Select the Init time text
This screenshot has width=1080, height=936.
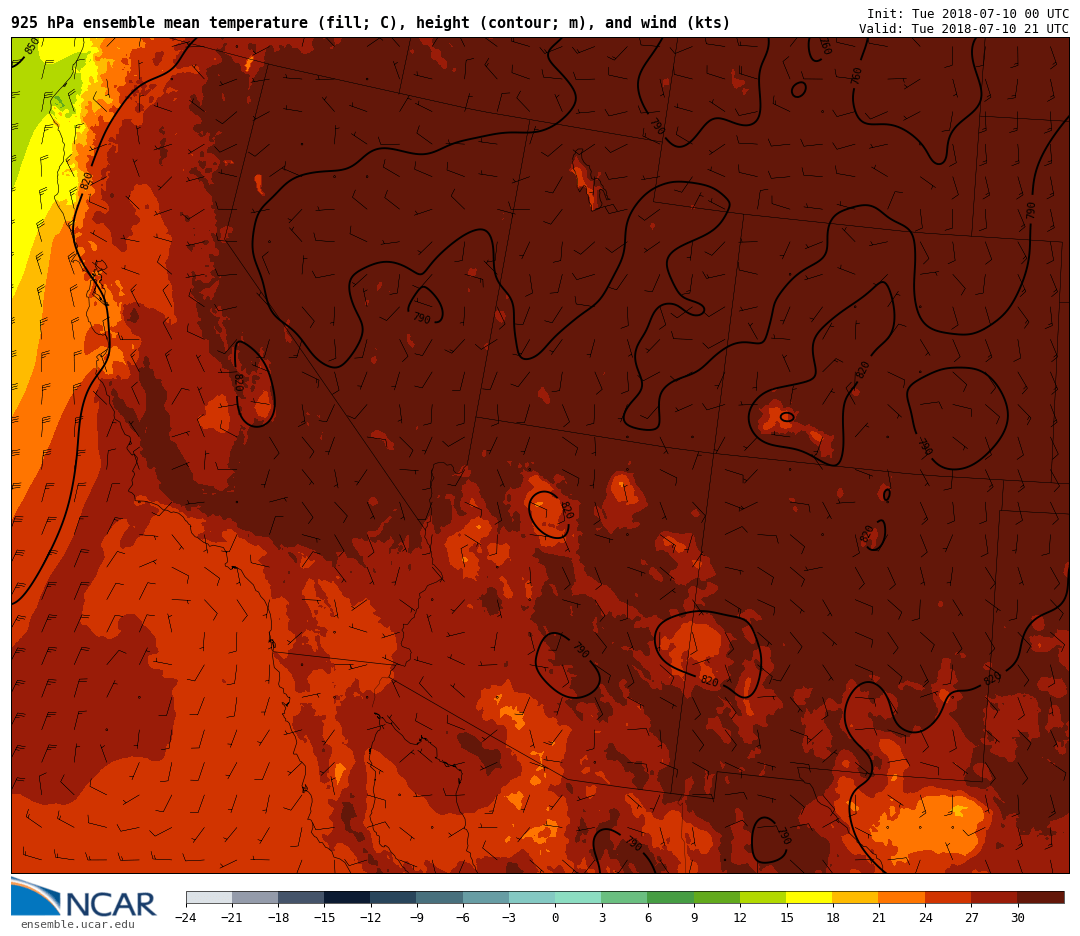coord(967,14)
